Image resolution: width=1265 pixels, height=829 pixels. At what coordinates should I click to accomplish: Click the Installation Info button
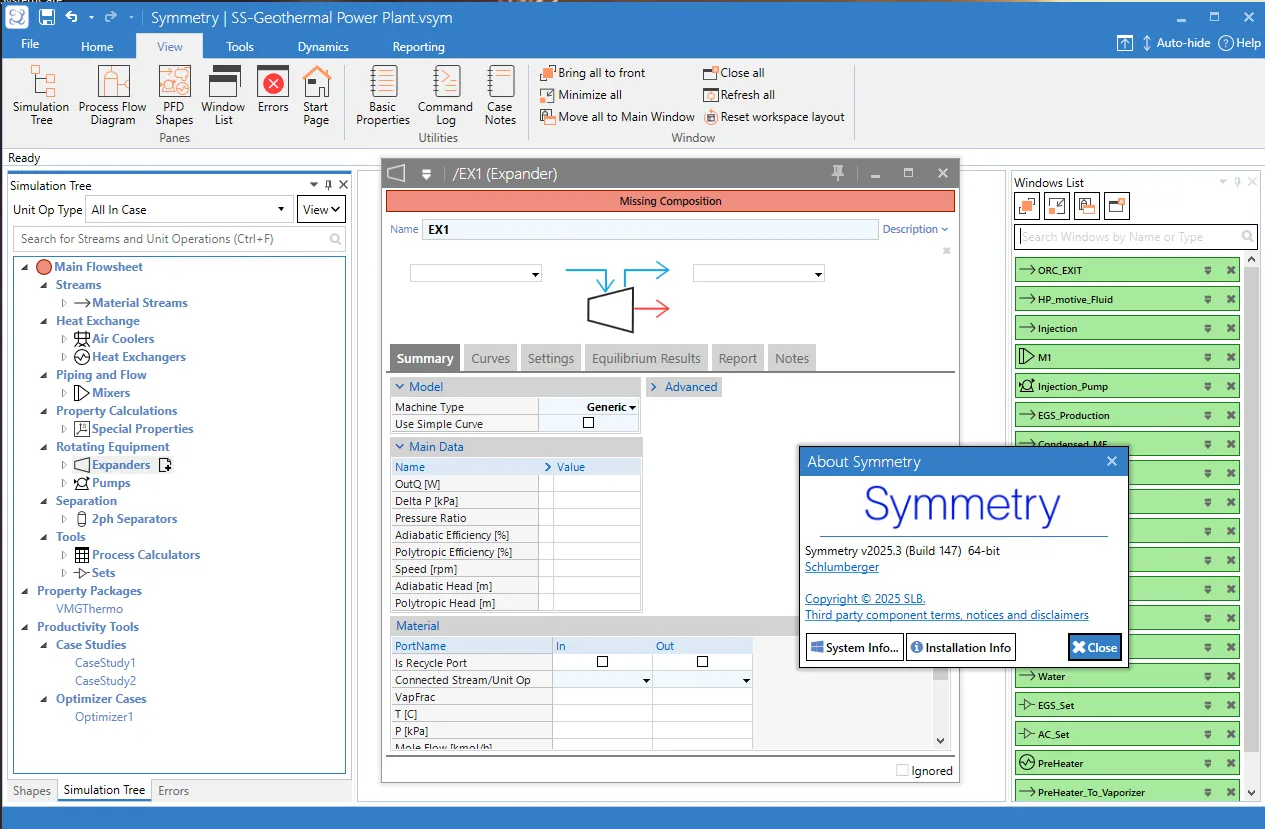pyautogui.click(x=960, y=647)
